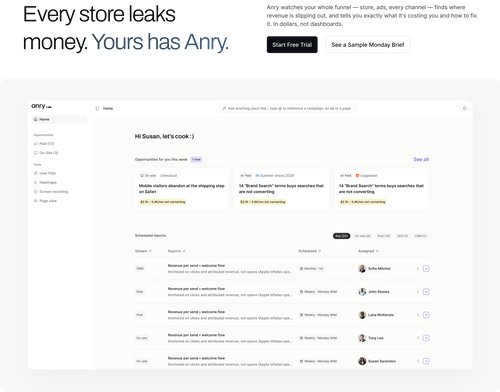Click John Stones' avatar

pyautogui.click(x=362, y=292)
